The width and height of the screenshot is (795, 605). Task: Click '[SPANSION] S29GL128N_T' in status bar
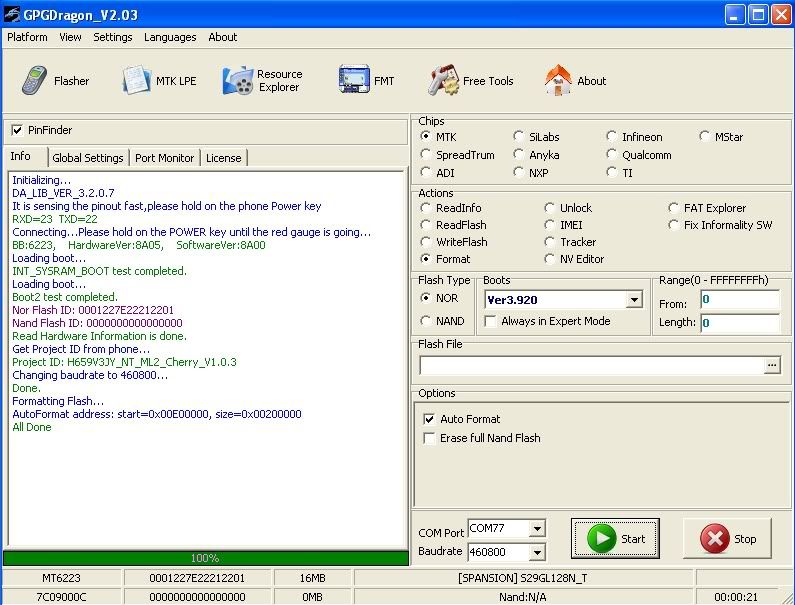pyautogui.click(x=523, y=578)
